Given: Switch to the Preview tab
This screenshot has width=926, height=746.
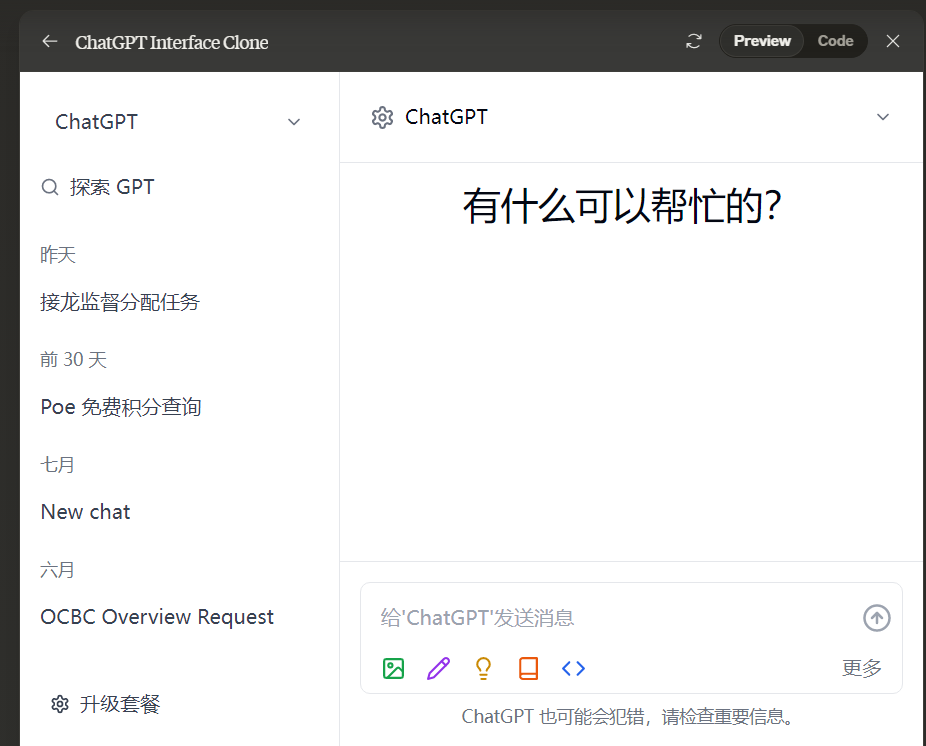Looking at the screenshot, I should pos(762,41).
